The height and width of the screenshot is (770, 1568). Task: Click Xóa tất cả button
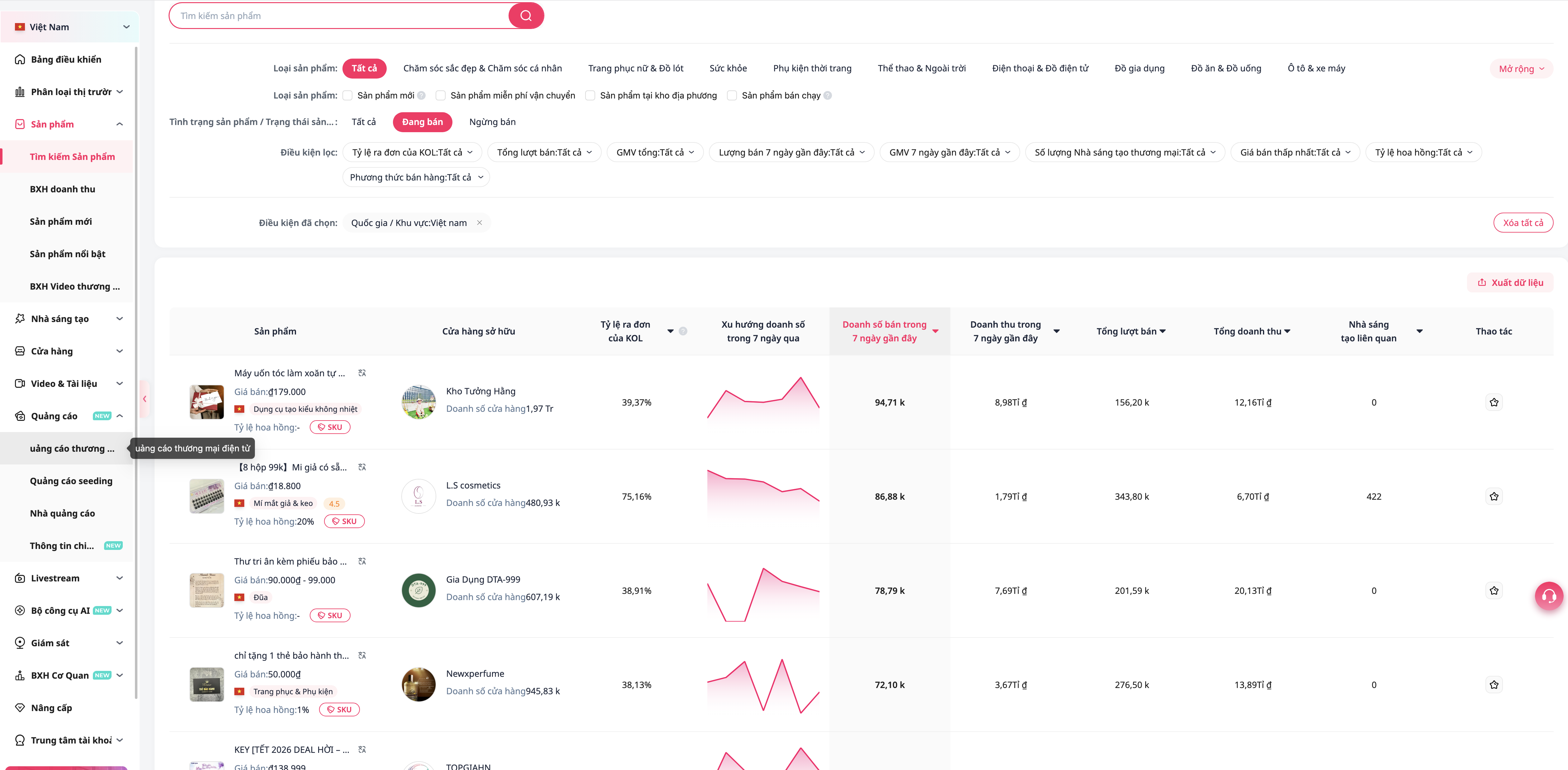[1522, 223]
